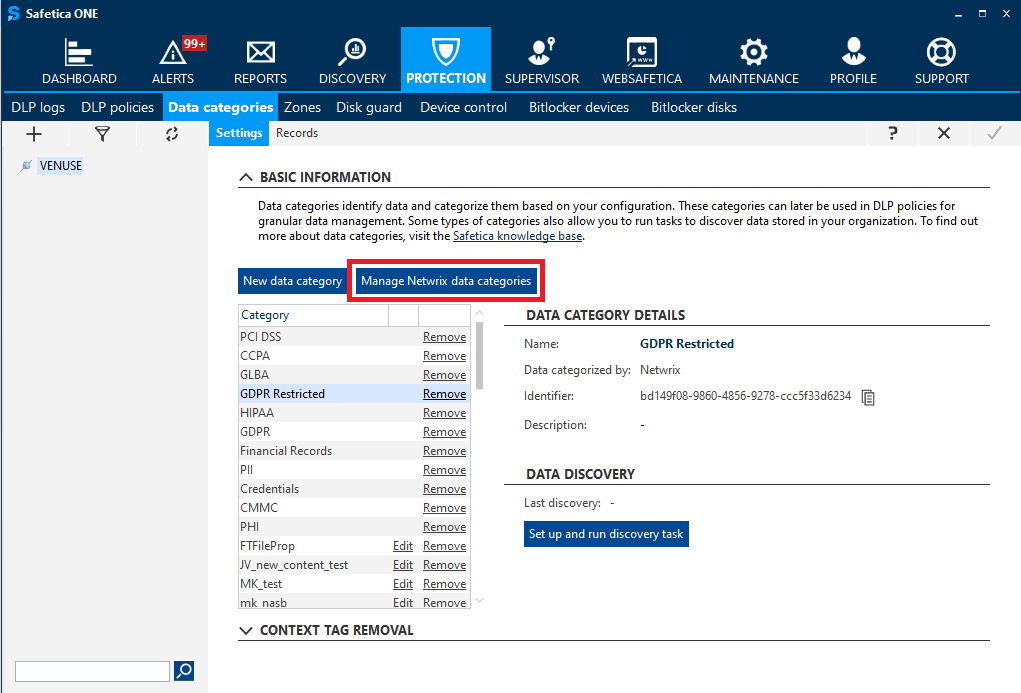Remove the Credentials category
Image resolution: width=1021 pixels, height=693 pixels.
pos(445,489)
